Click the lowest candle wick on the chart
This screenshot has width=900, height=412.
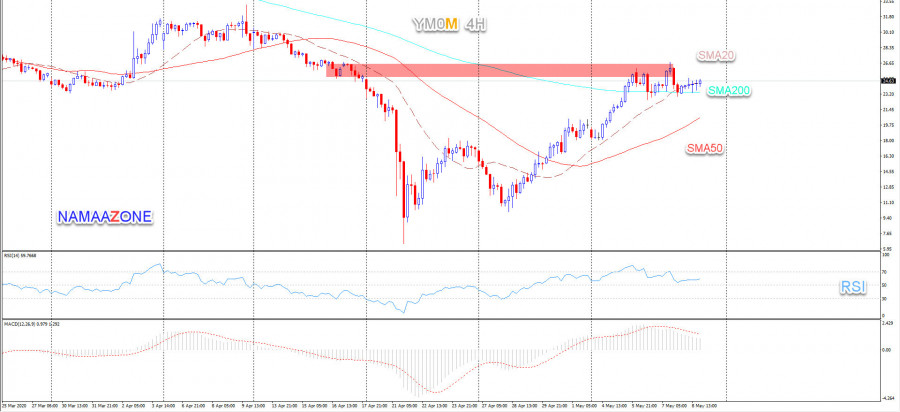point(404,238)
